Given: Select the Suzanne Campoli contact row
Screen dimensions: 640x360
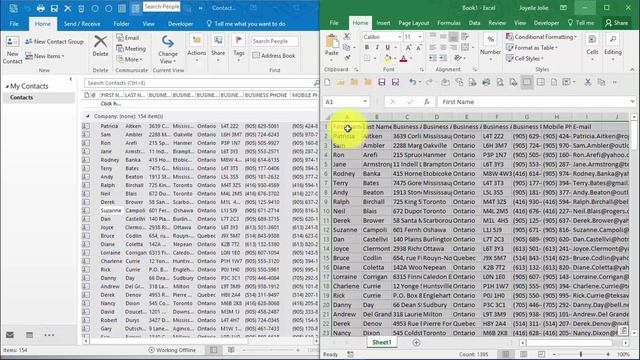Looking at the screenshot, I should [200, 211].
